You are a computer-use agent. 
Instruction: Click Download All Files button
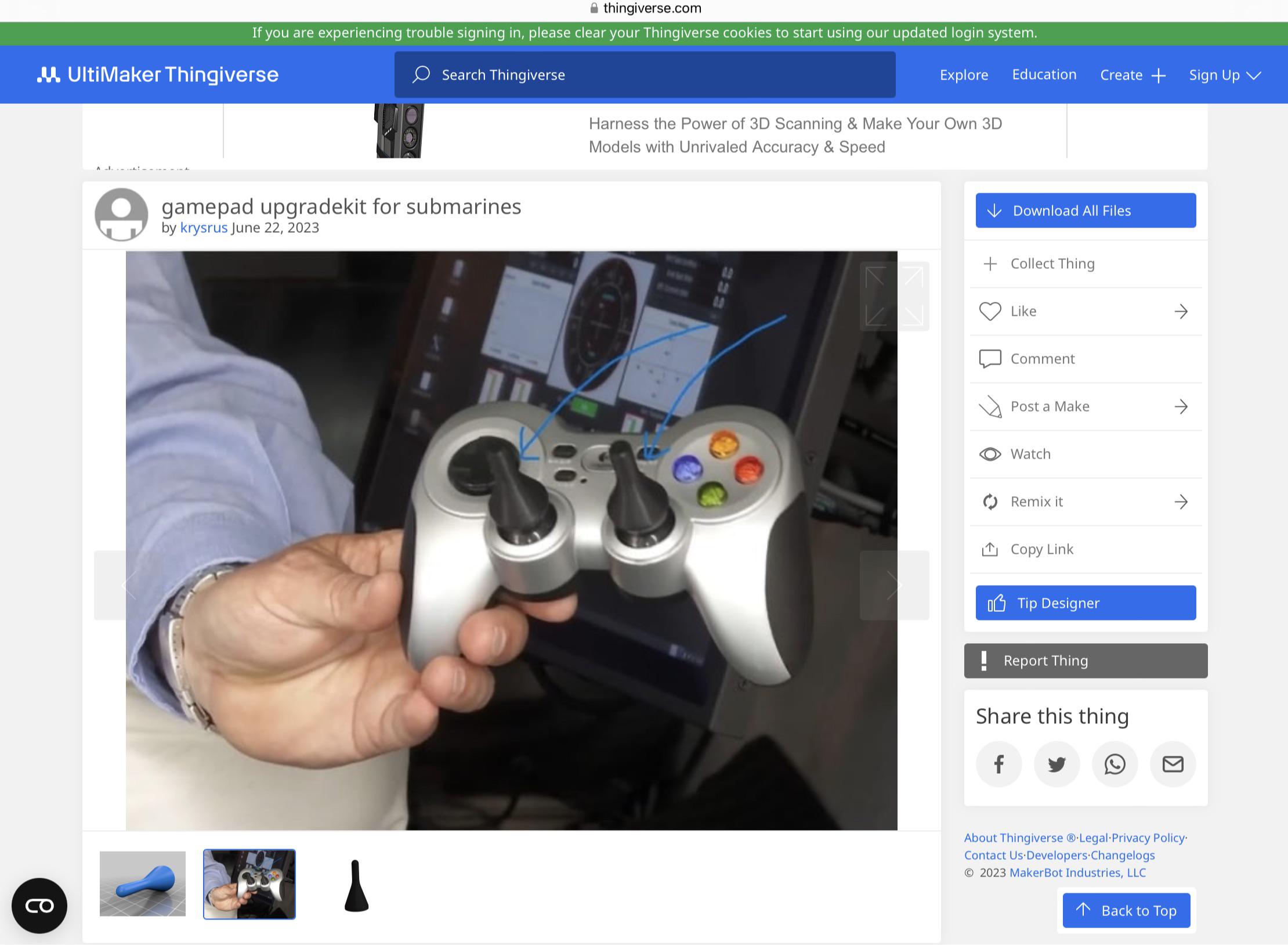(x=1085, y=210)
